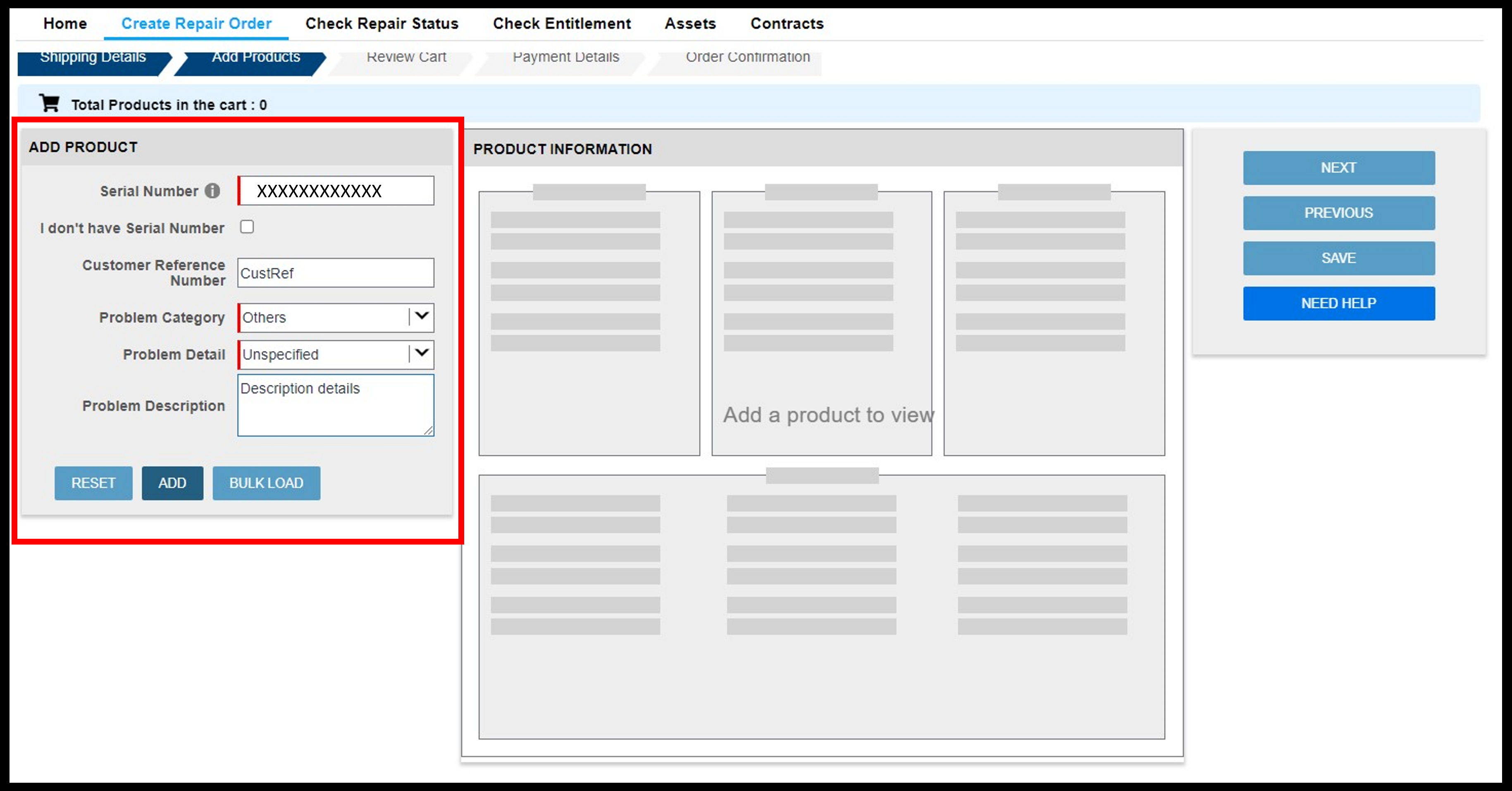1512x791 pixels.
Task: Click the NEED HELP button
Action: pyautogui.click(x=1338, y=302)
